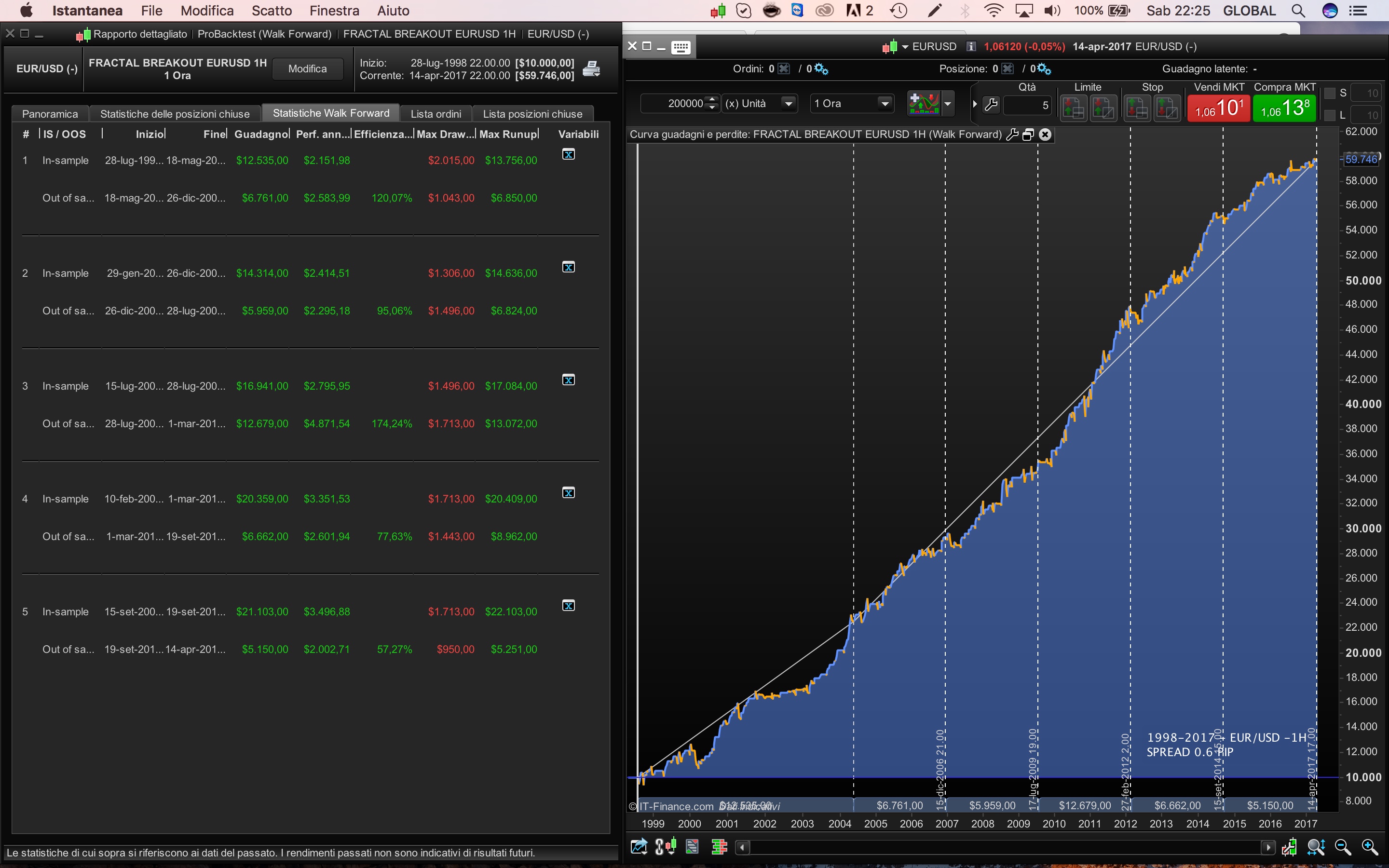The image size is (1389, 868).
Task: Open the Unità quantity type dropdown
Action: tap(789, 104)
